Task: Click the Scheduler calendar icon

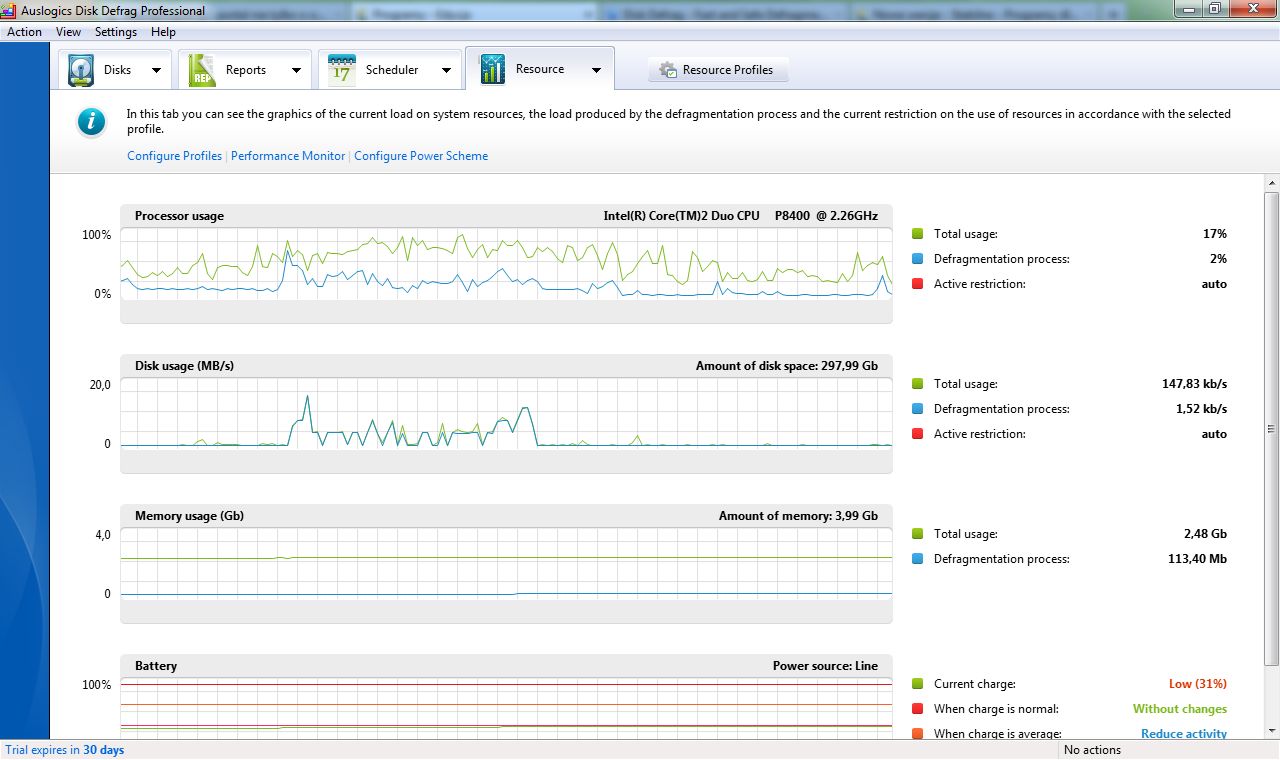Action: (342, 70)
